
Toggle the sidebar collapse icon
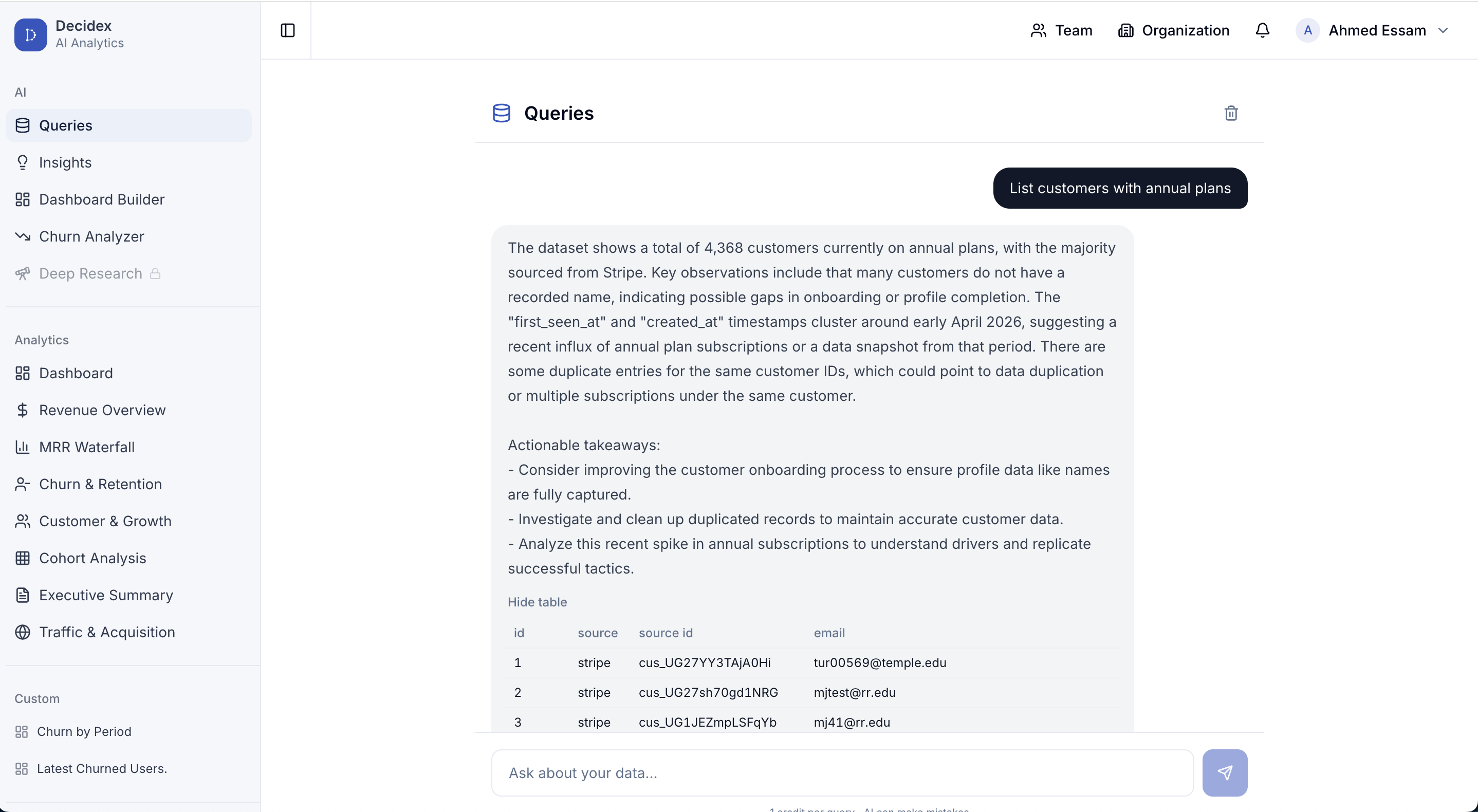[287, 30]
